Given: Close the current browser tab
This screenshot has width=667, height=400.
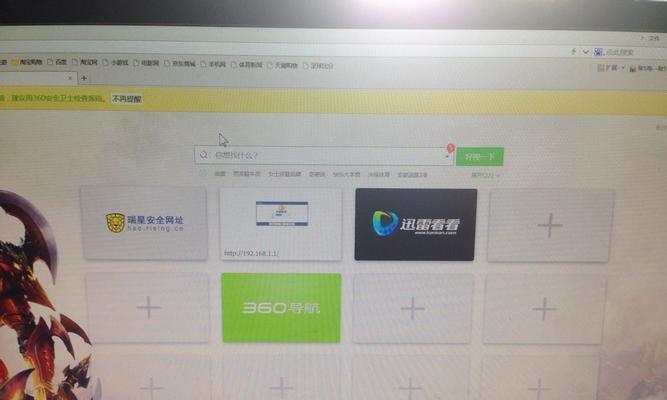Looking at the screenshot, I should 70,78.
